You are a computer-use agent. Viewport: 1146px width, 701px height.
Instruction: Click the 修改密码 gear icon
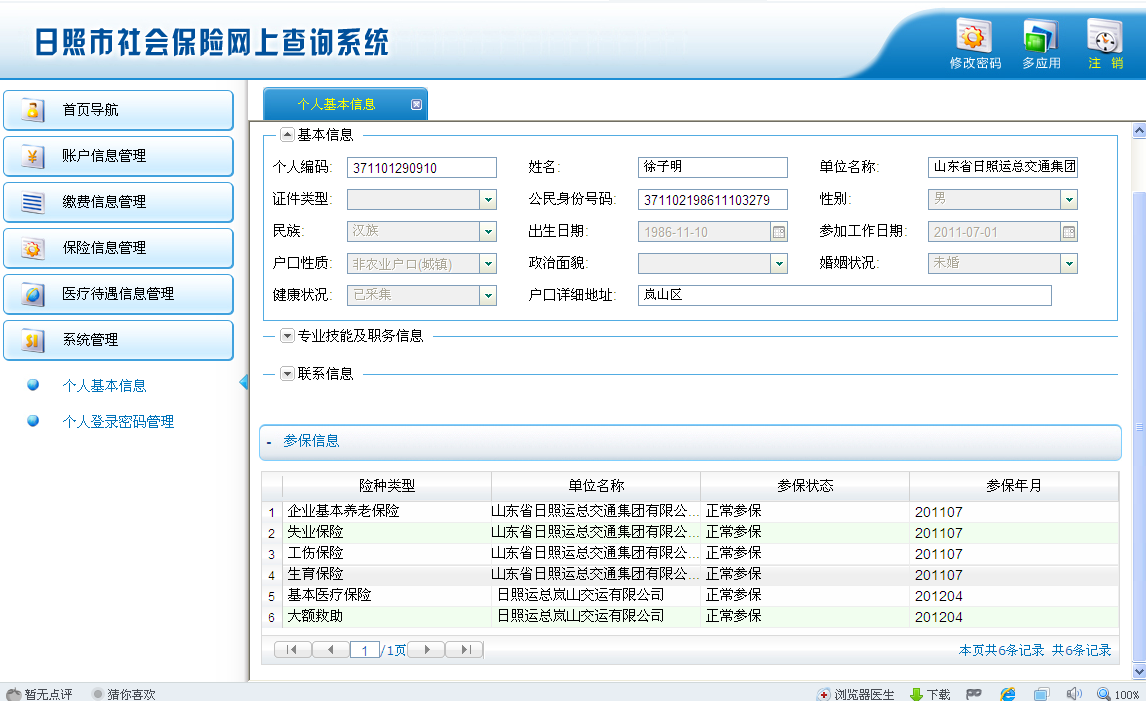point(974,37)
